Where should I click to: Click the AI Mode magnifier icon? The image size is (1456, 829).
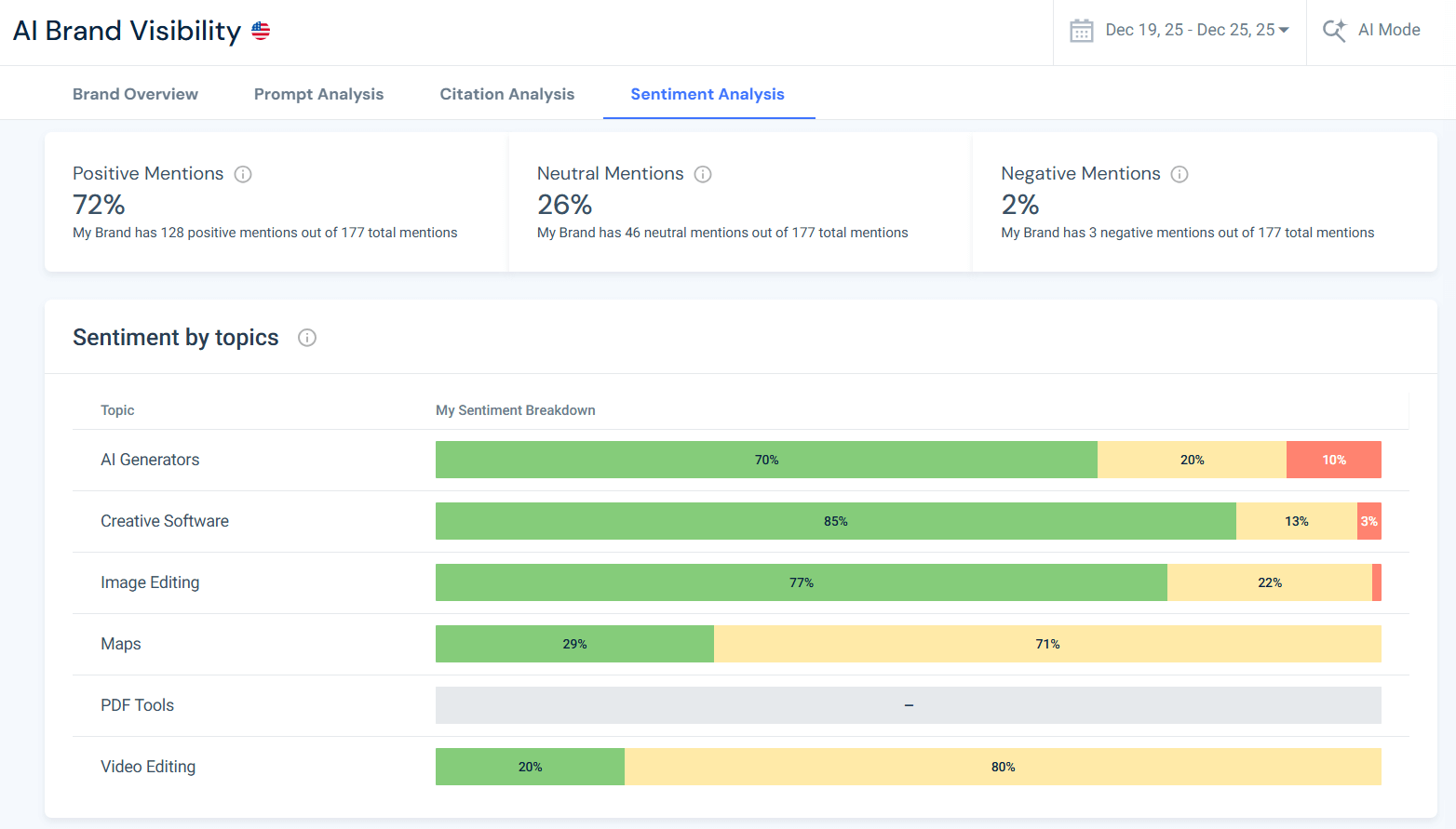(x=1335, y=30)
